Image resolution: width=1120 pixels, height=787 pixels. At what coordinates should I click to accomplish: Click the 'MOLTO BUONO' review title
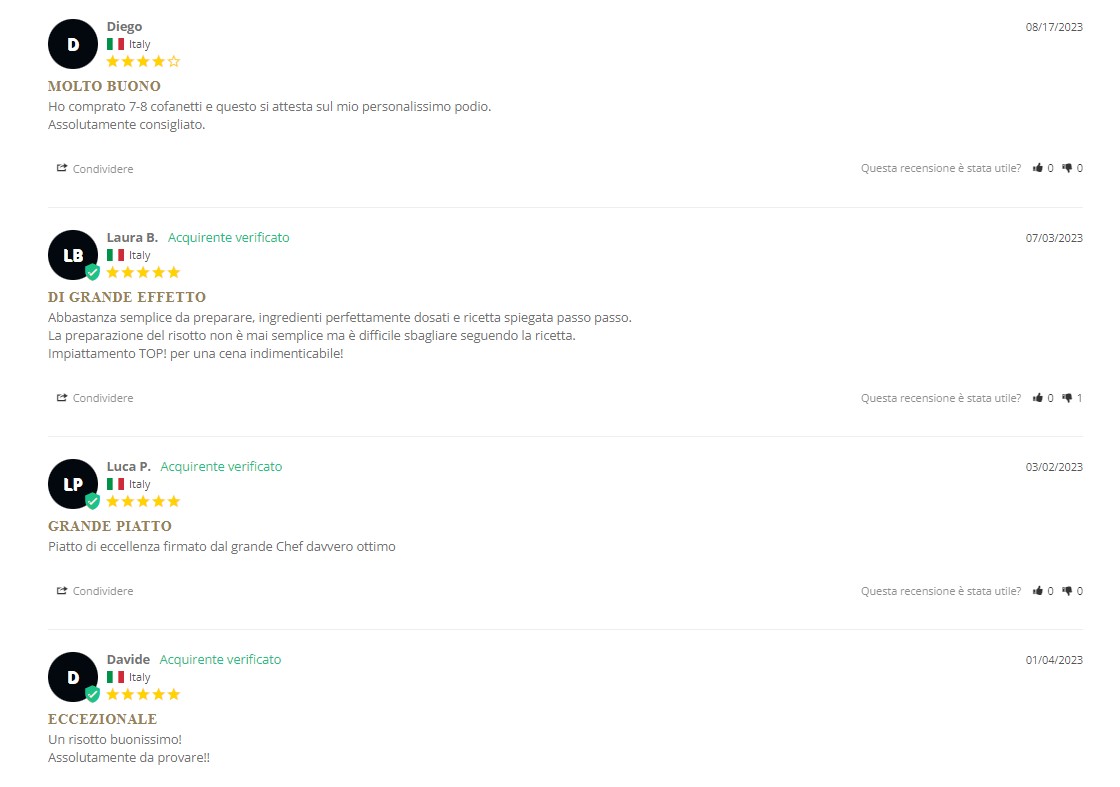coord(104,86)
